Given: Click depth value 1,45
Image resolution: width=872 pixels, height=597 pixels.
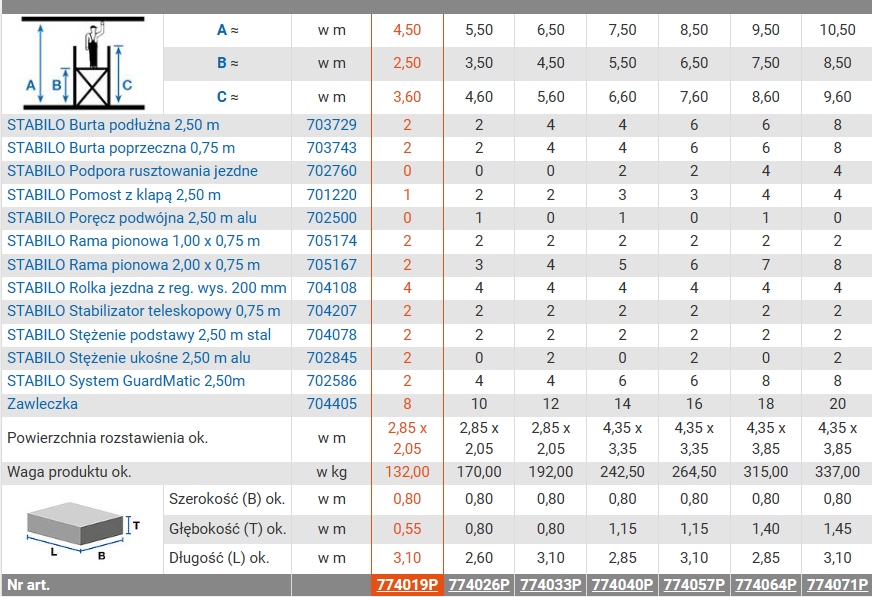Looking at the screenshot, I should (x=838, y=529).
